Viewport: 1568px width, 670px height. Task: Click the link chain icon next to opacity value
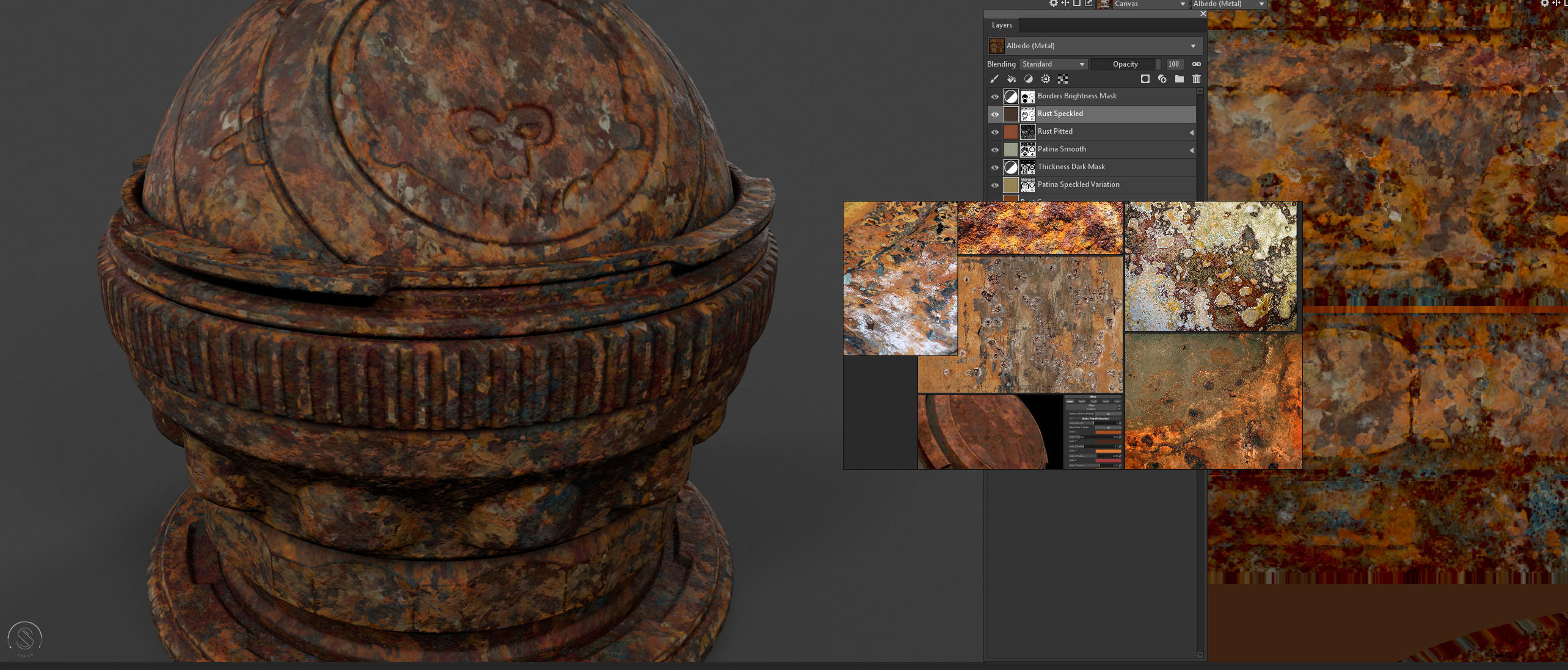1197,64
